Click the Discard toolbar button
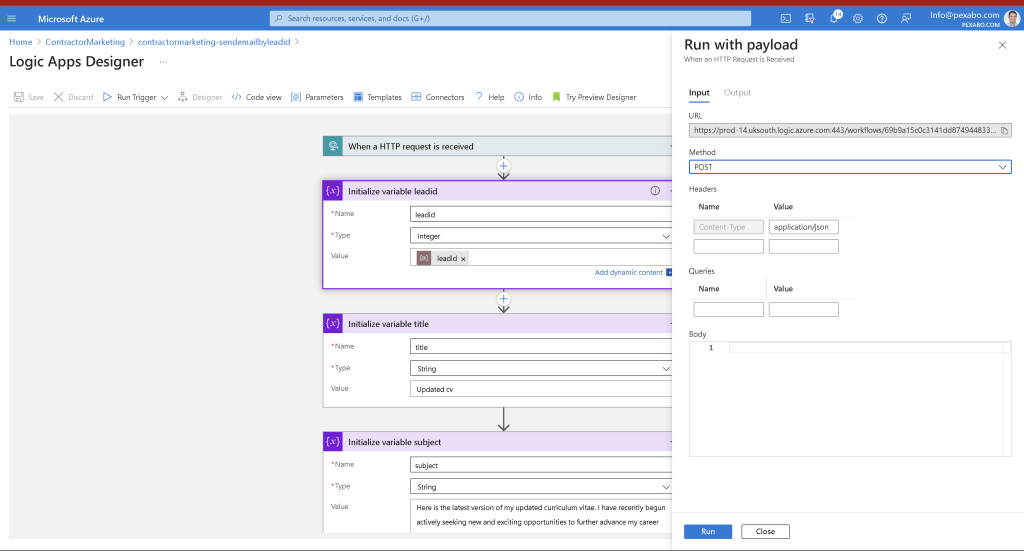This screenshot has width=1024, height=551. pyautogui.click(x=73, y=97)
